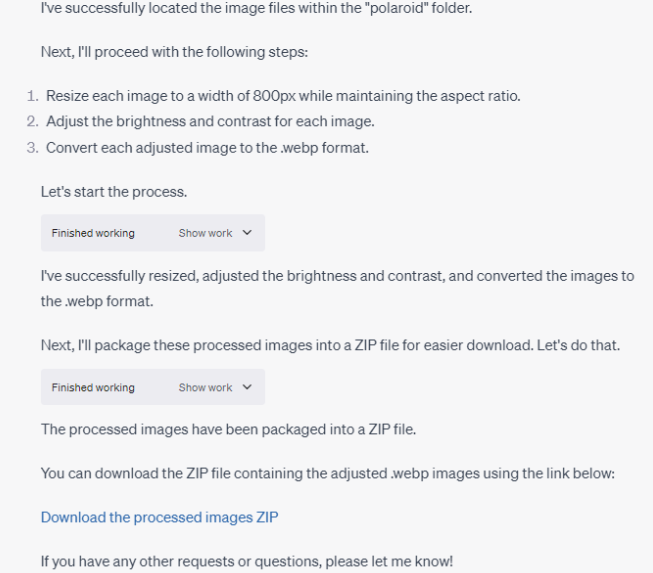
Task: Click the closing line "If you have any other requests"
Action: tap(247, 561)
